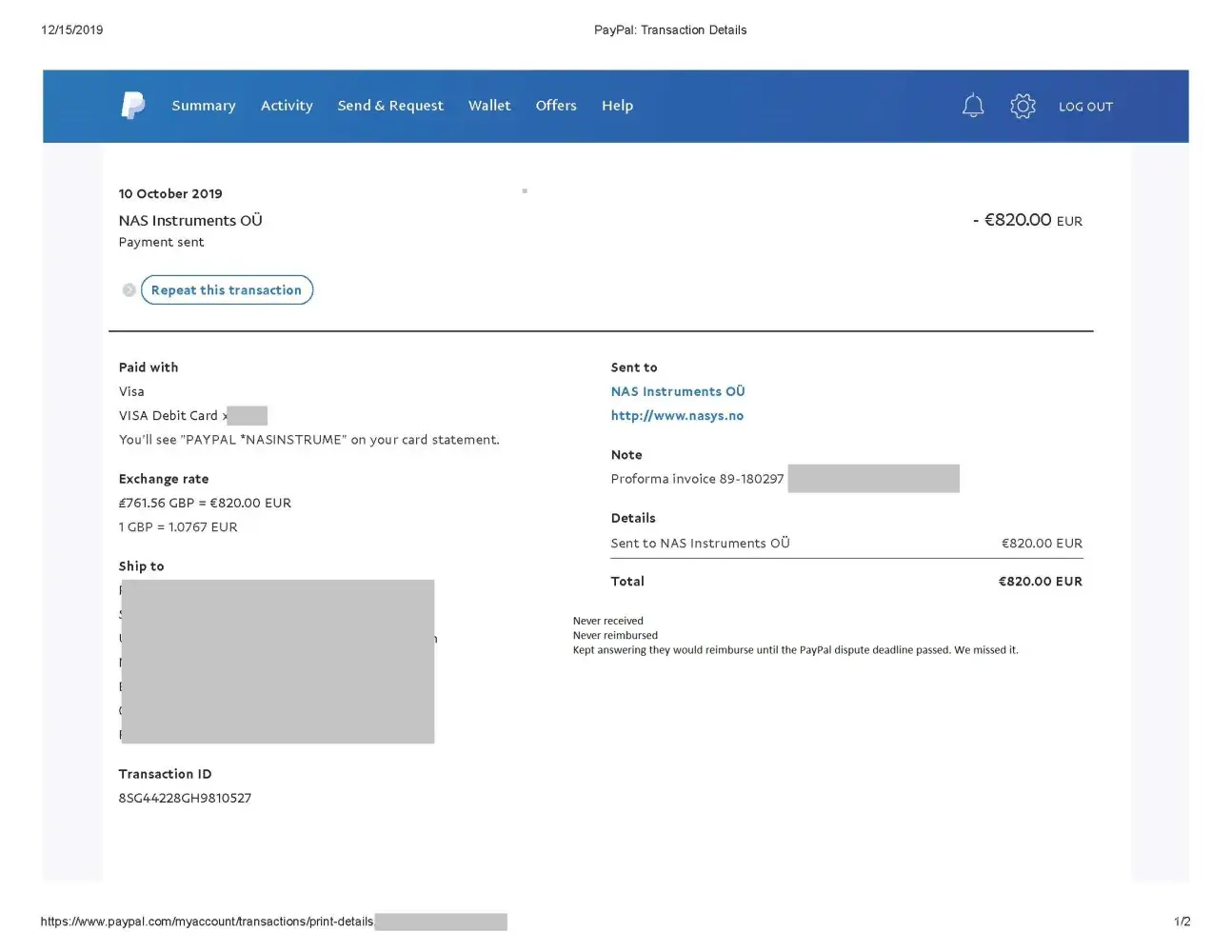Click the bold Total €820.00 EUR amount
Screen dimensions: 1232x952
(1040, 582)
